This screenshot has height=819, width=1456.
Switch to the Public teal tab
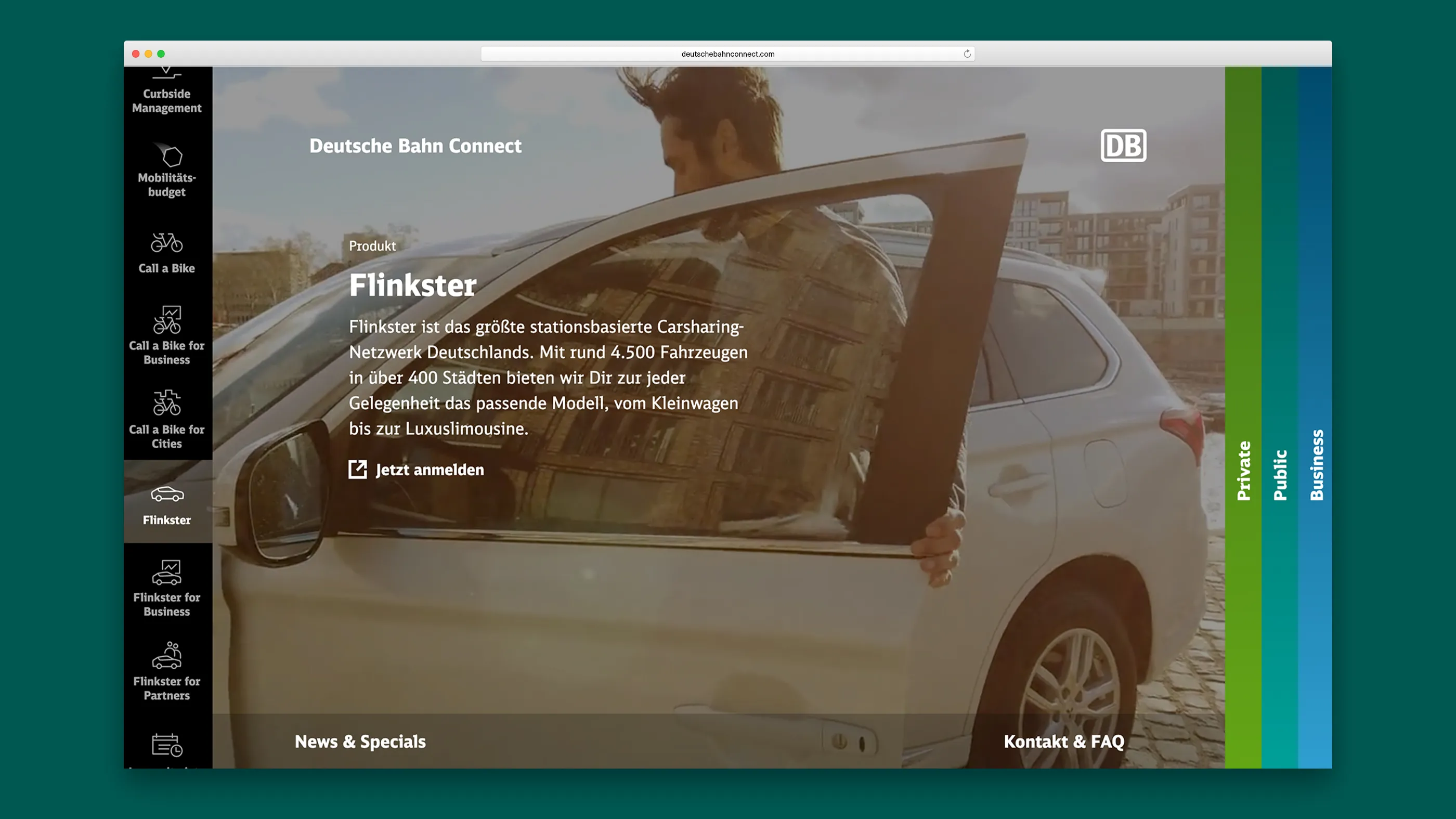tap(1280, 417)
